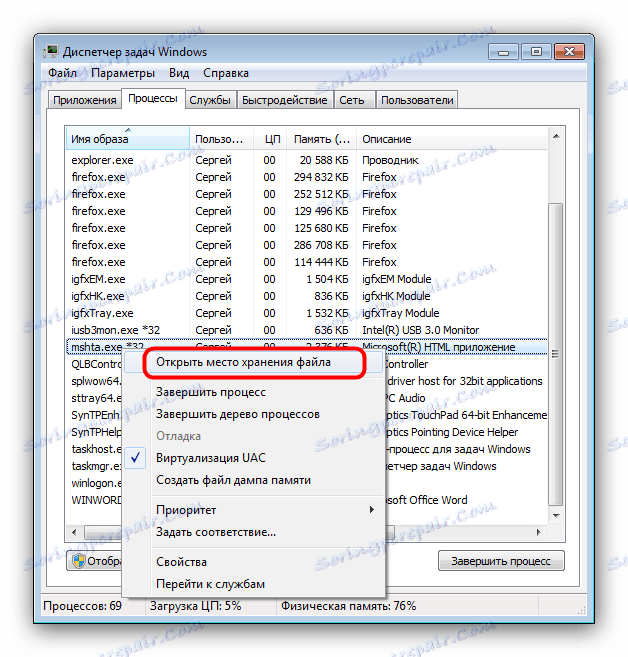Select the explorer.exe process row
Viewport: 628px width, 657px height.
pyautogui.click(x=307, y=160)
